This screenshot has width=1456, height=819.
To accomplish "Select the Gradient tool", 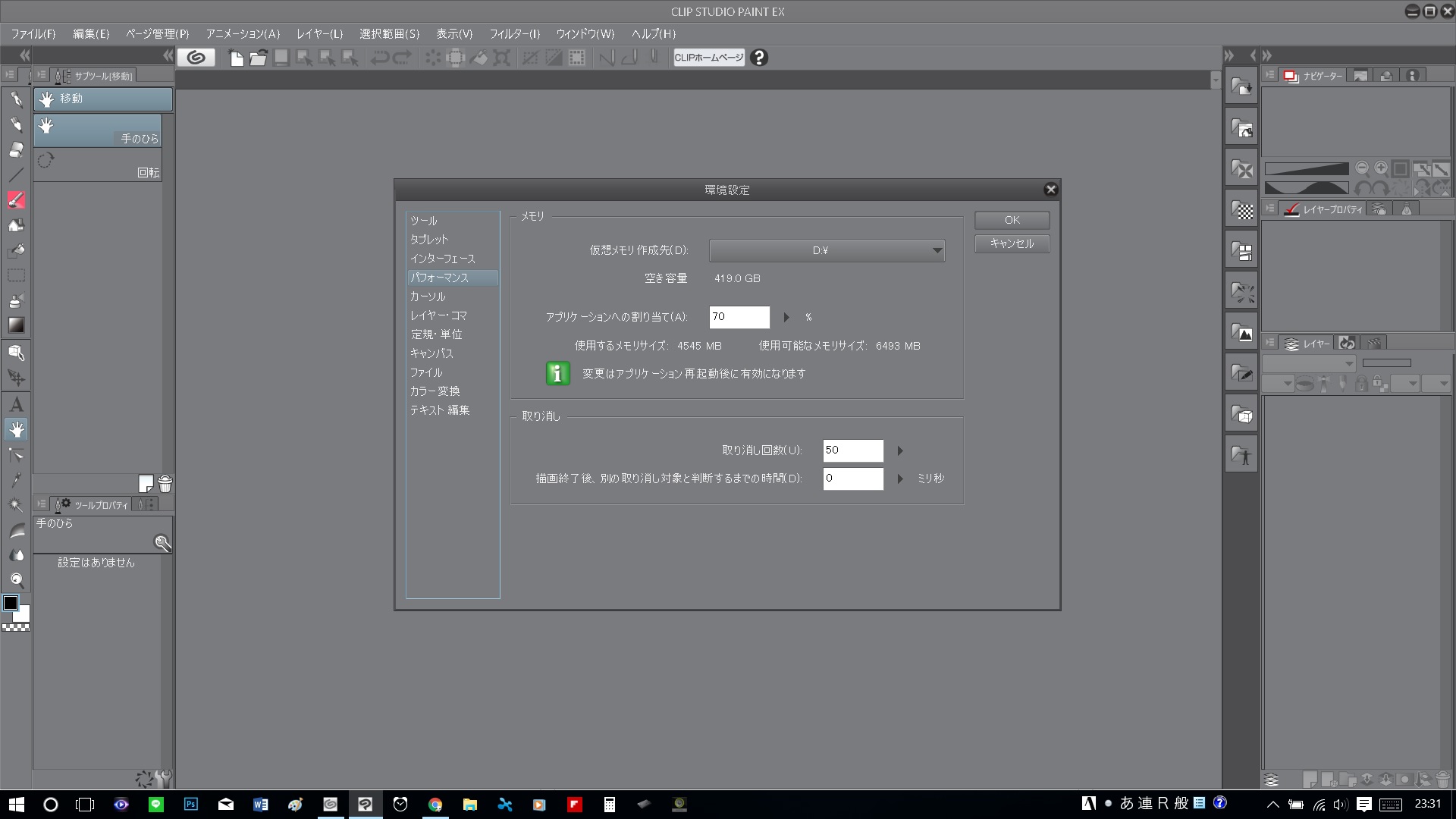I will pos(16,325).
